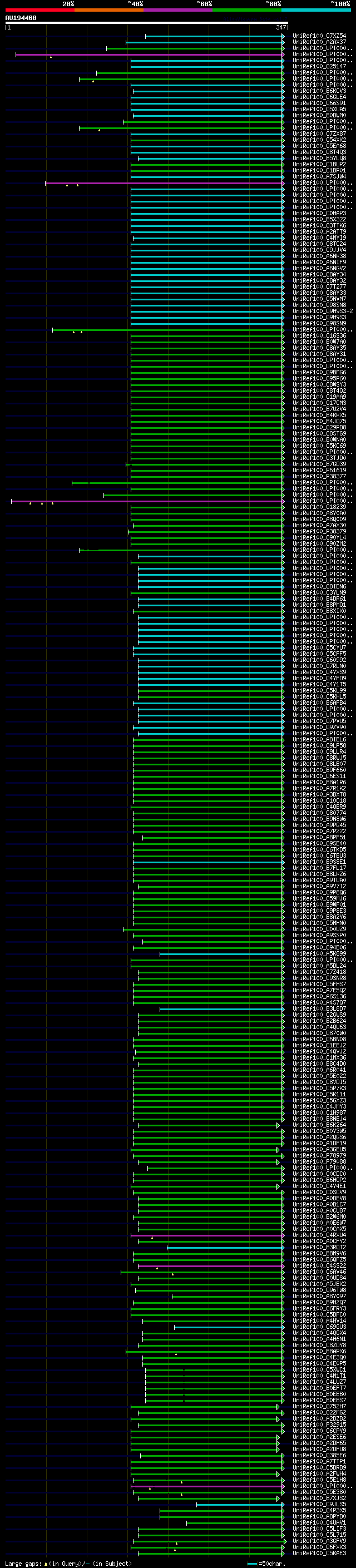Select the UniRef100_P32915 hit label
Image resolution: width=356 pixels, height=1568 pixels.
pos(319,1424)
